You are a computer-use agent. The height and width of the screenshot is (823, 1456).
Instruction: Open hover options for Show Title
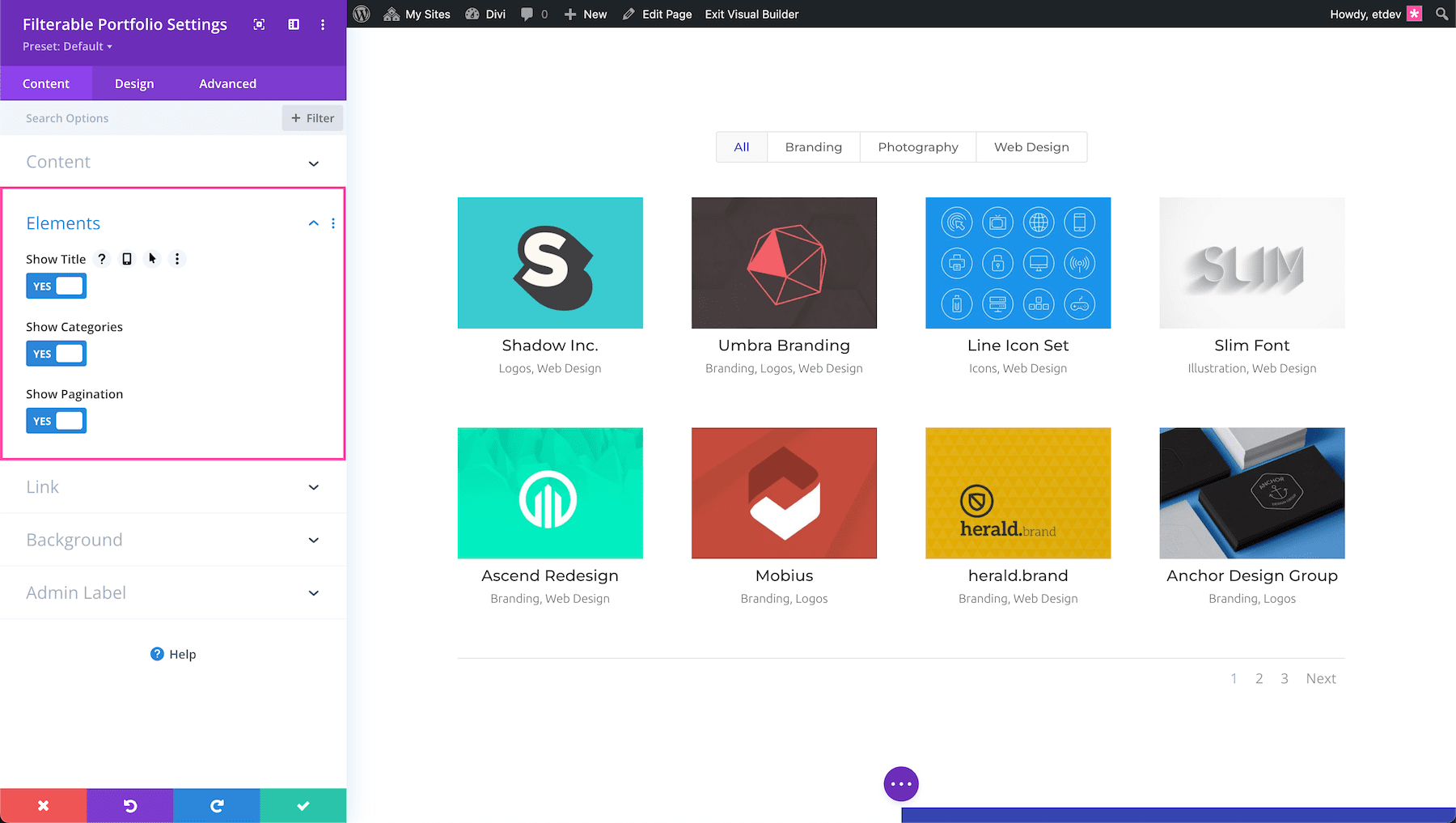152,259
